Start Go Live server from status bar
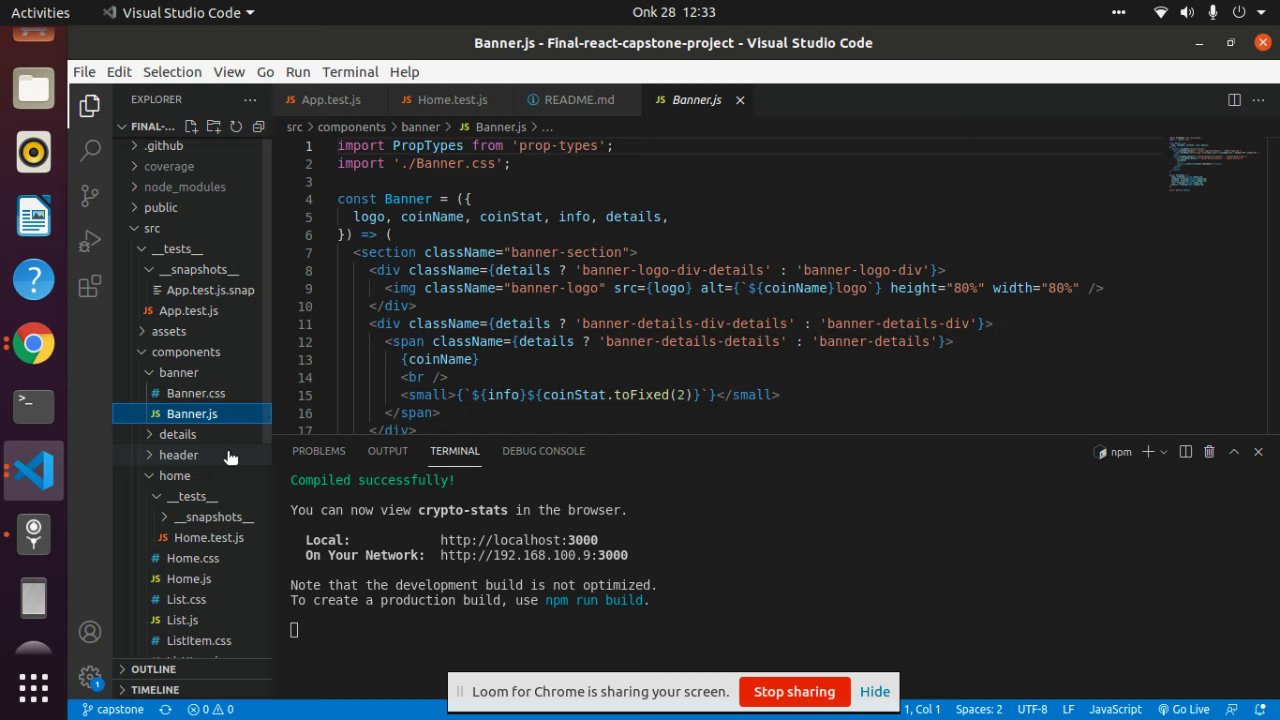The width and height of the screenshot is (1280, 720). click(x=1183, y=709)
